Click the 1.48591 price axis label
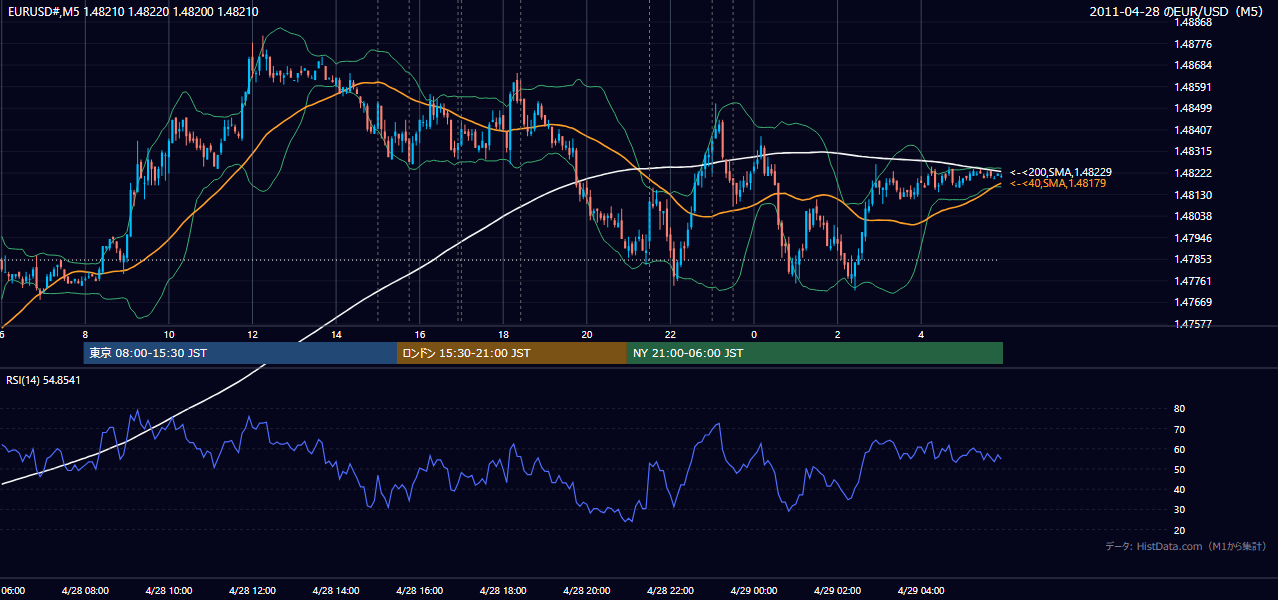 tap(1193, 87)
